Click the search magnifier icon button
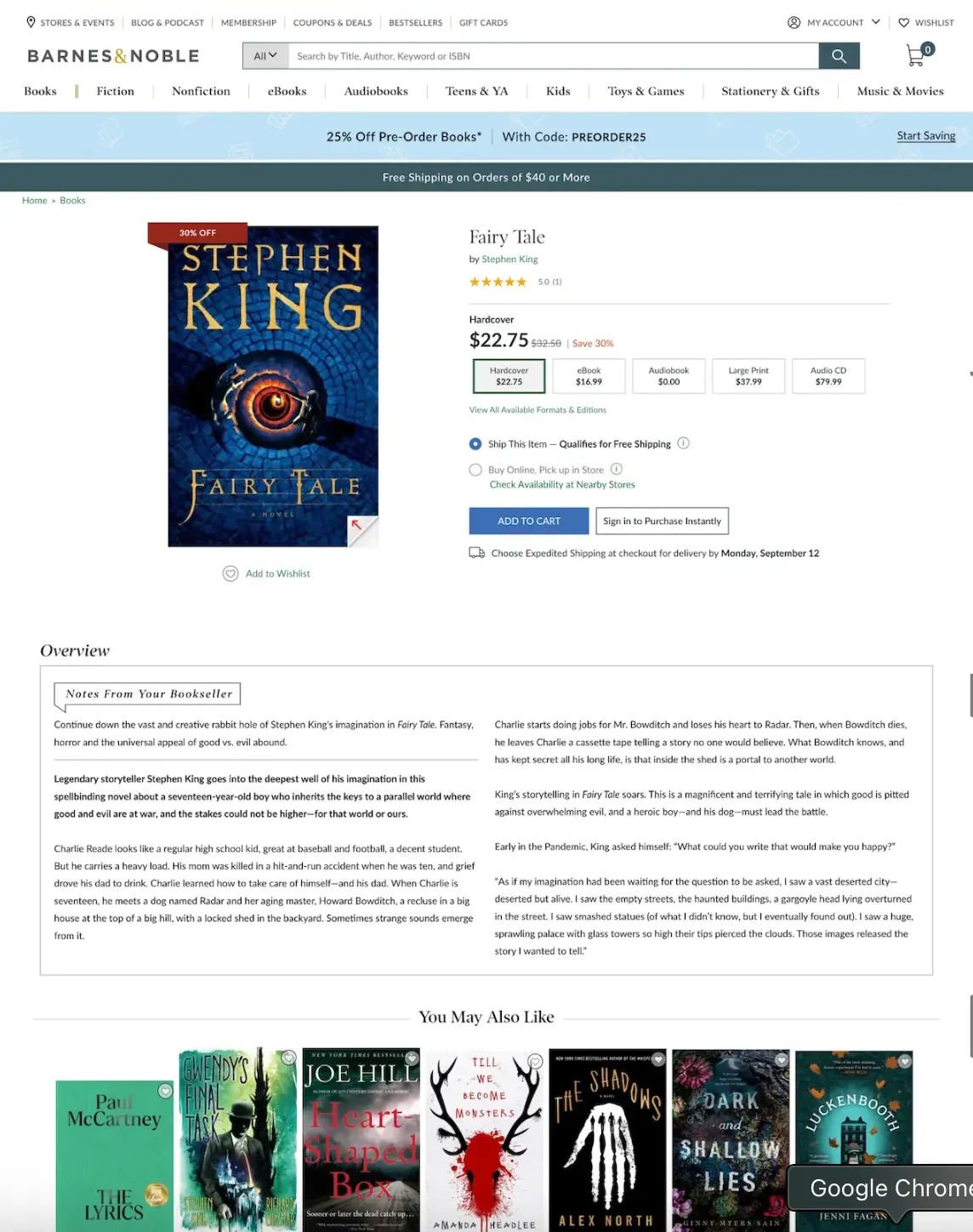Viewport: 973px width, 1232px height. (x=839, y=56)
